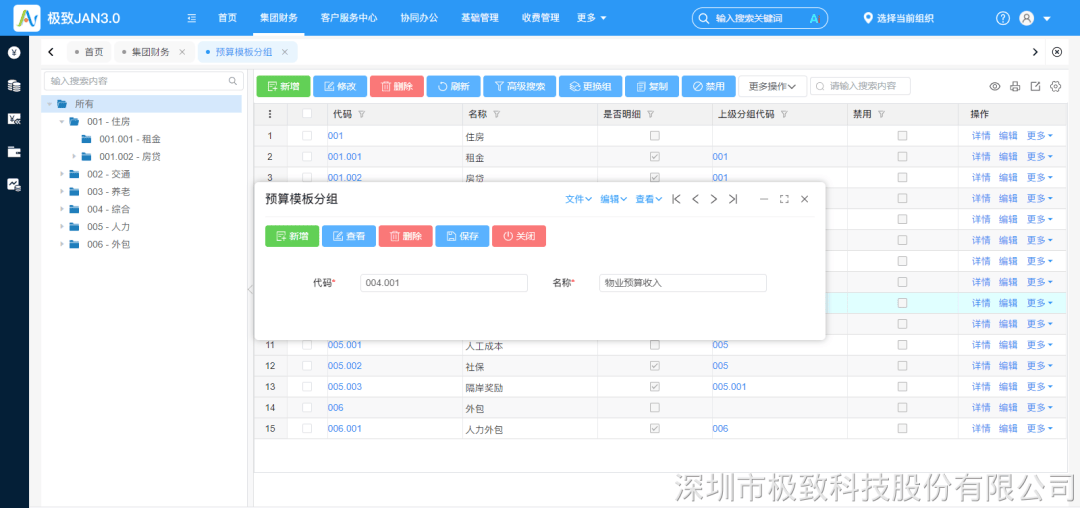Image resolution: width=1080 pixels, height=508 pixels.
Task: Click the export icon in table toolbar
Action: [1035, 86]
